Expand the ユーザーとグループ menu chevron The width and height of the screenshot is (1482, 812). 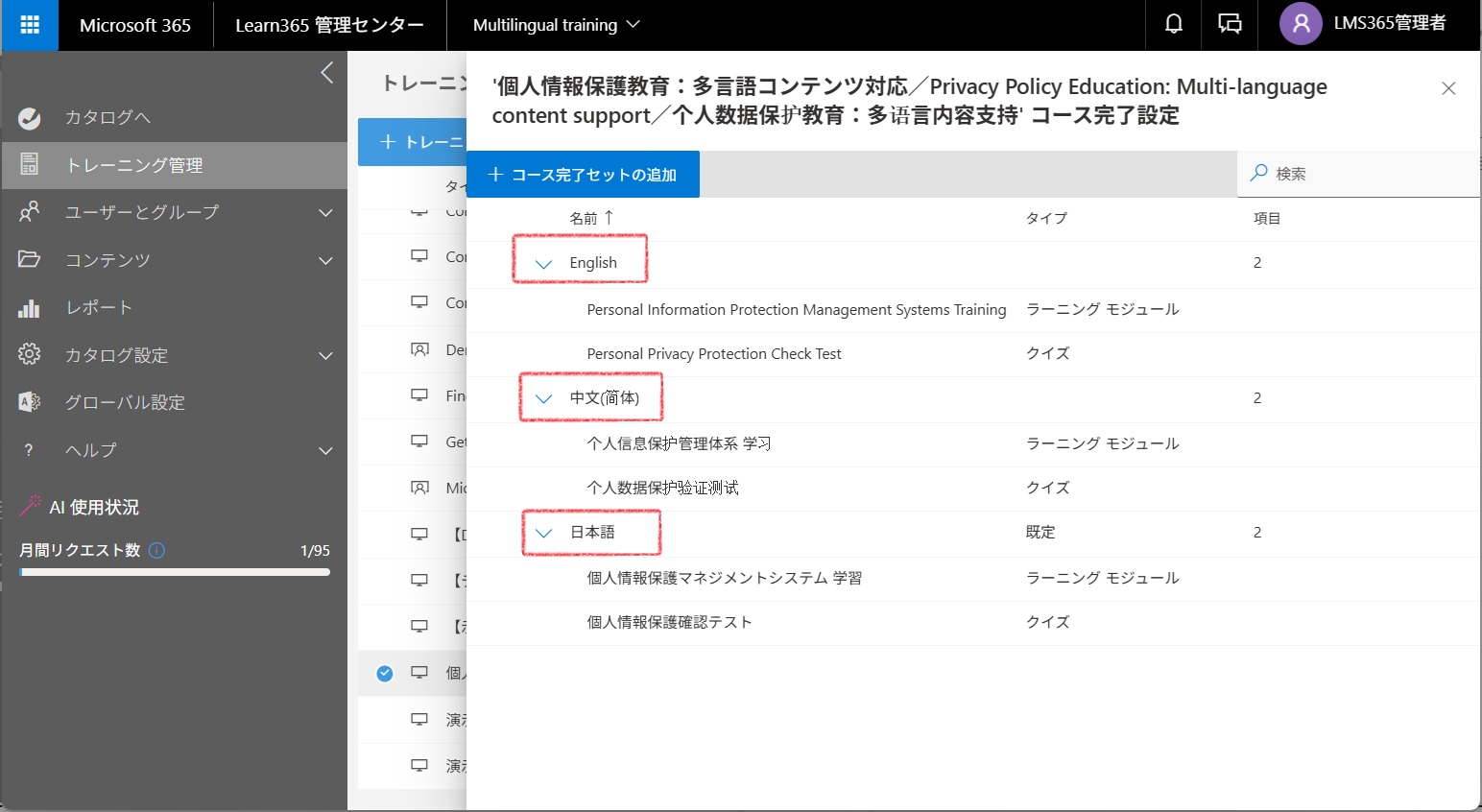(325, 213)
